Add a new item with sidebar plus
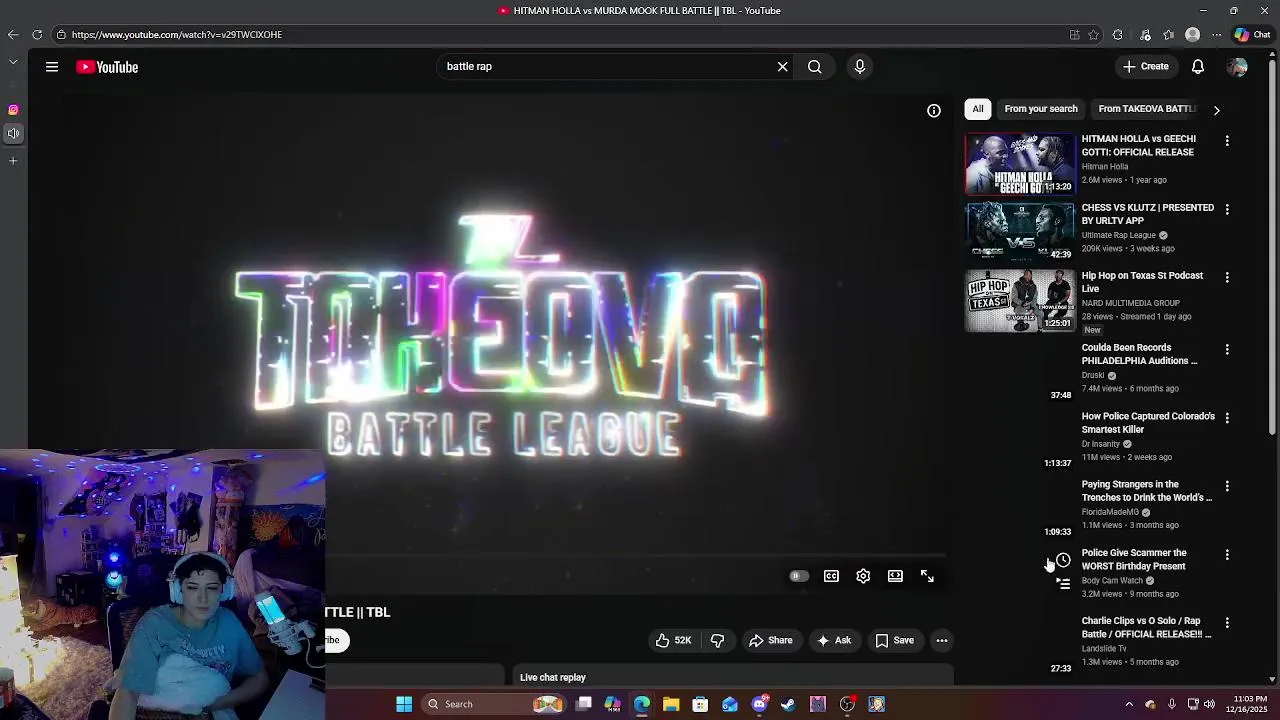Screen dimensions: 1280x720 point(13,160)
